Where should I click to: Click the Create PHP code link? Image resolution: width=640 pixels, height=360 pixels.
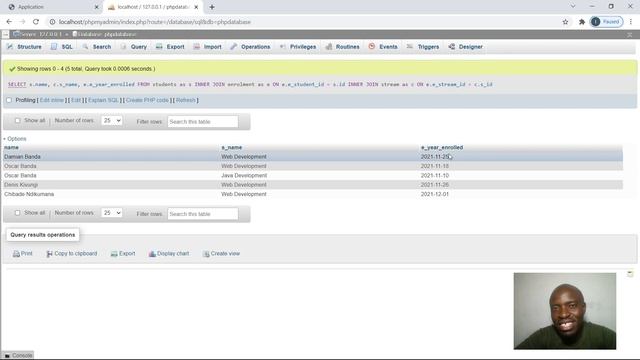pyautogui.click(x=147, y=100)
